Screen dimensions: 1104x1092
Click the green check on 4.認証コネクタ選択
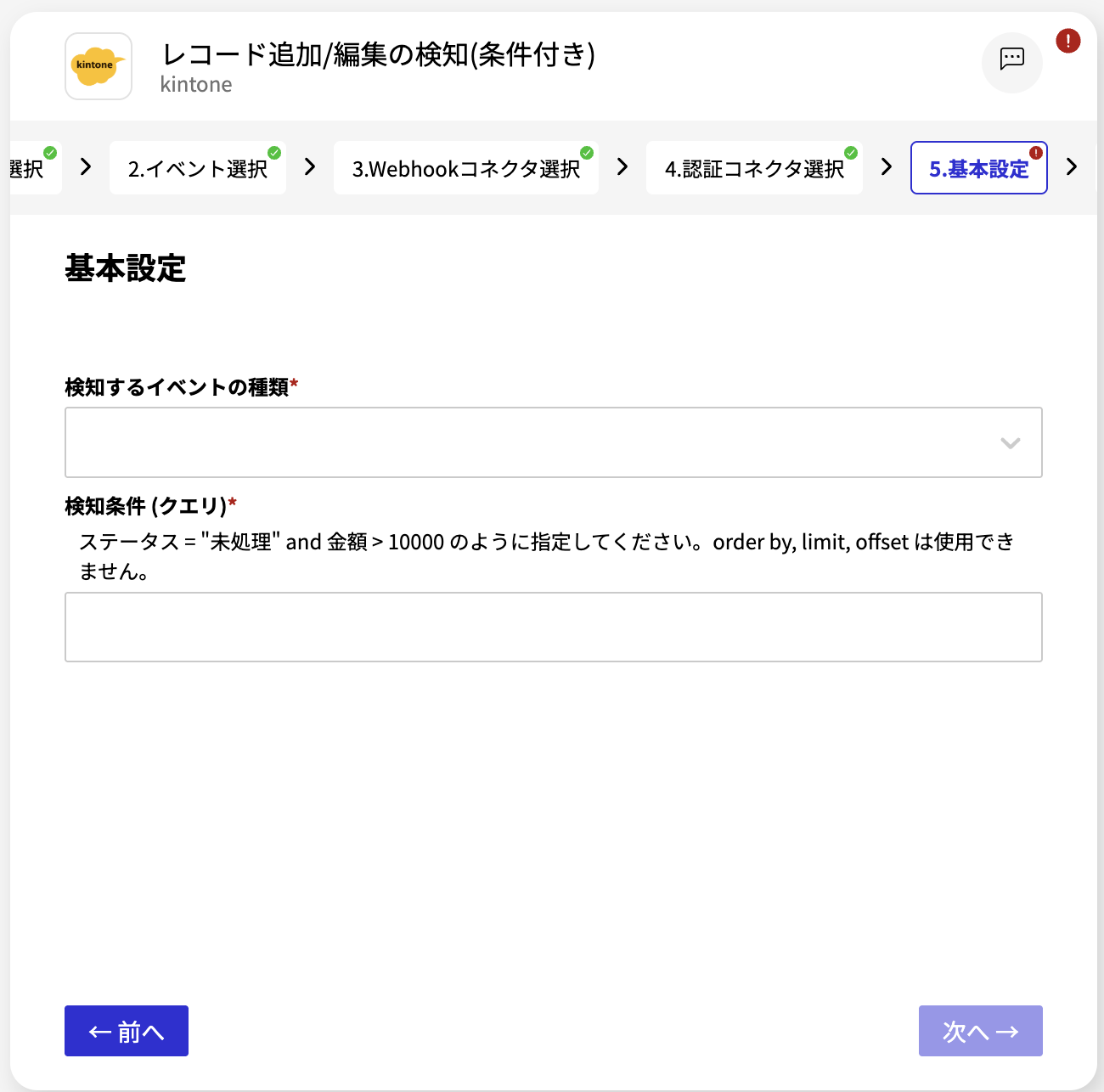[851, 153]
